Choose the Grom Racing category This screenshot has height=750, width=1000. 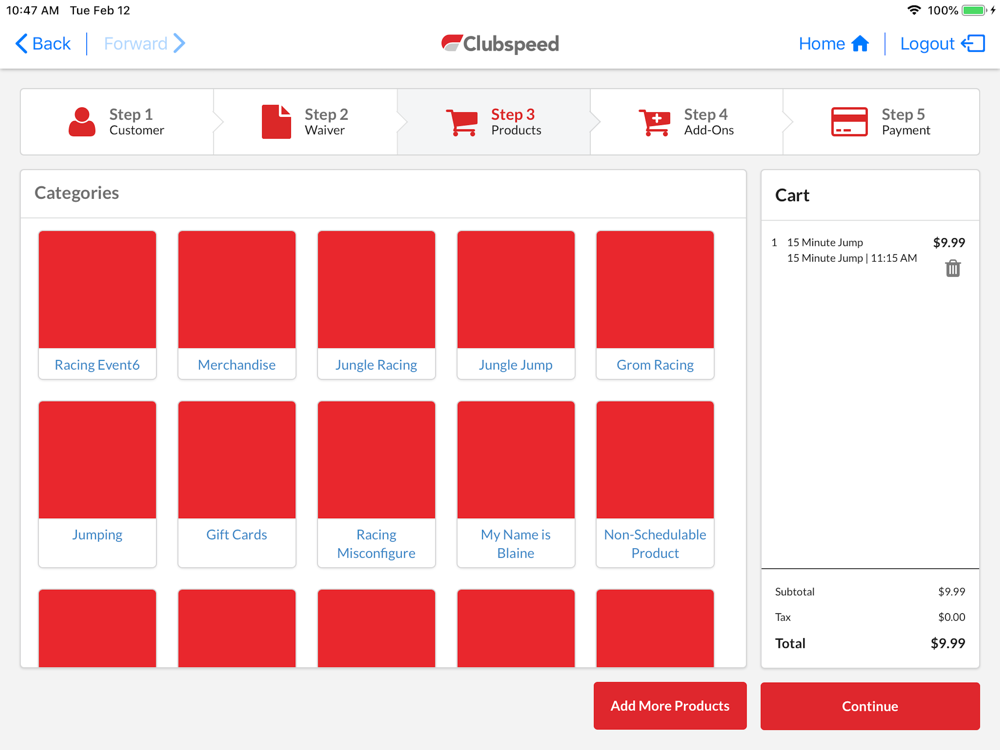click(x=655, y=305)
